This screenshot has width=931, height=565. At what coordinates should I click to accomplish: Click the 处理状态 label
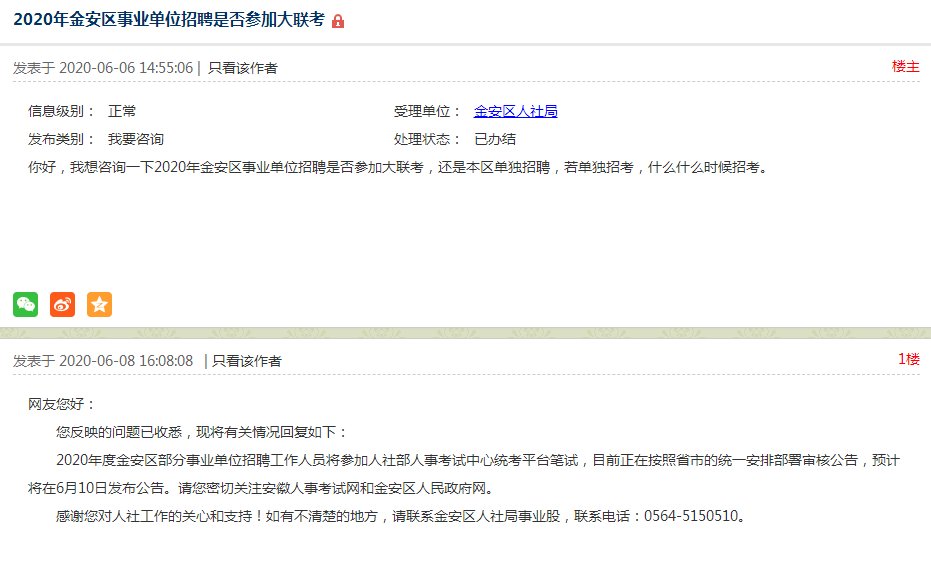point(427,139)
